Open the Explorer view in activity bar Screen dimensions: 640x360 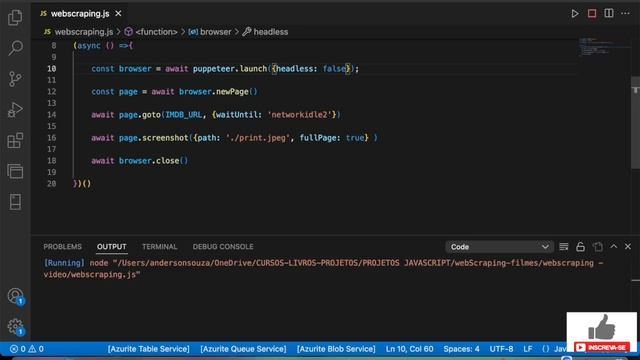click(x=15, y=17)
